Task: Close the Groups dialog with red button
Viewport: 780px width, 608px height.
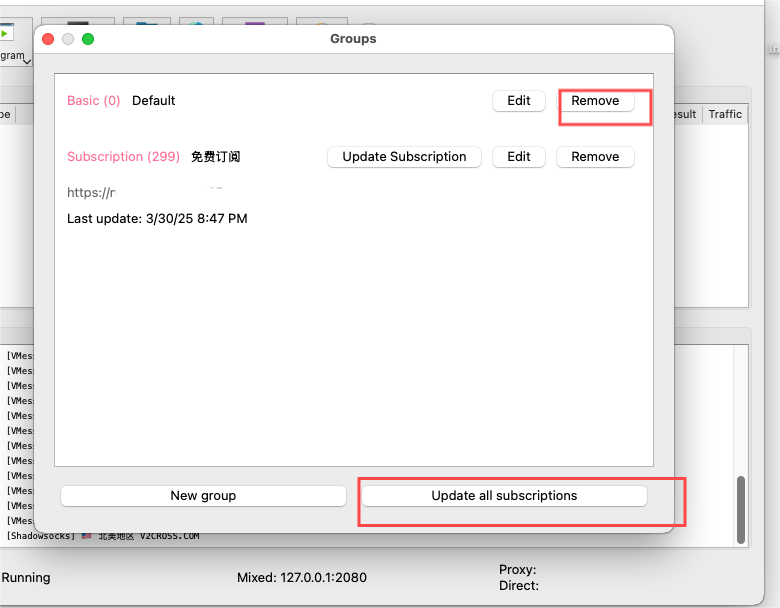Action: coord(48,39)
